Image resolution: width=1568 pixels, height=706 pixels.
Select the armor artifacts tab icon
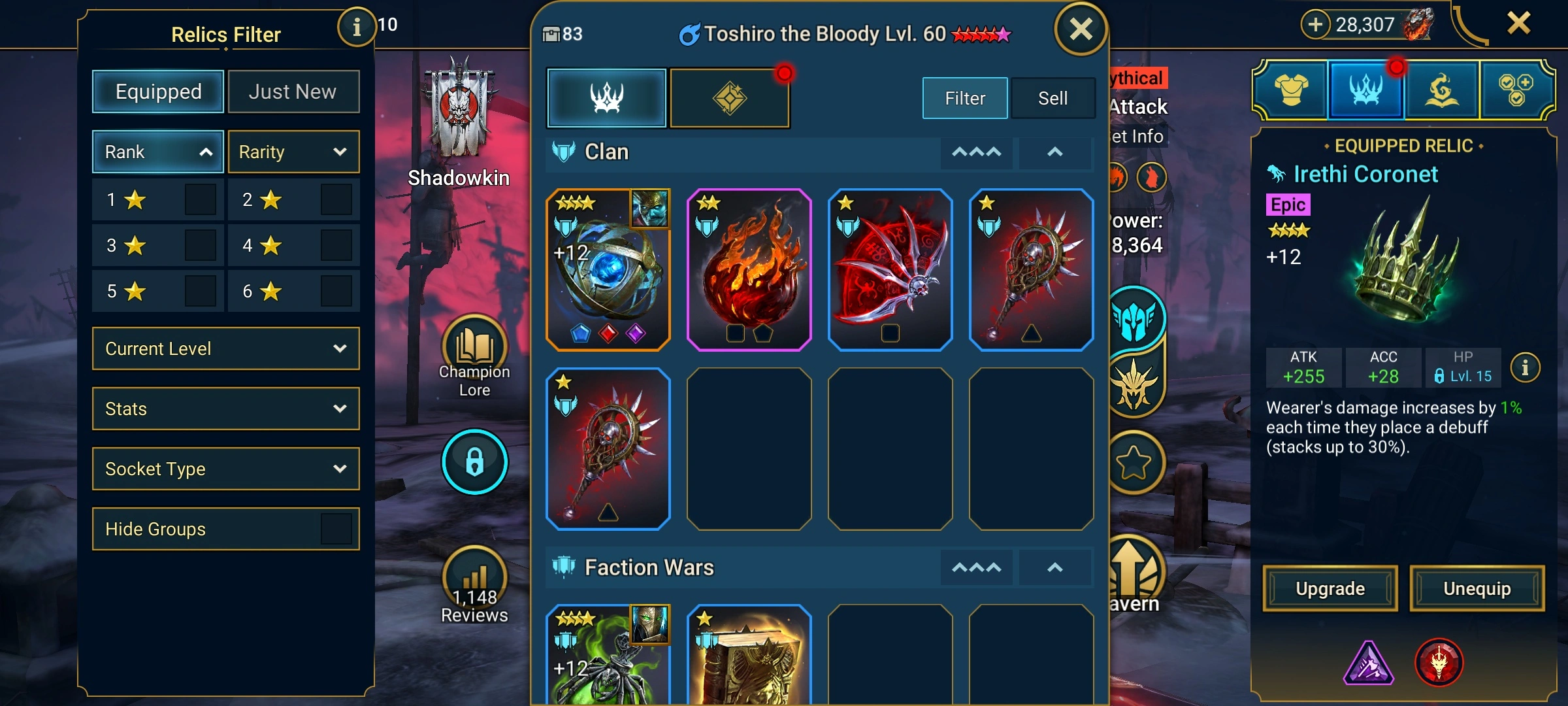tap(1291, 90)
